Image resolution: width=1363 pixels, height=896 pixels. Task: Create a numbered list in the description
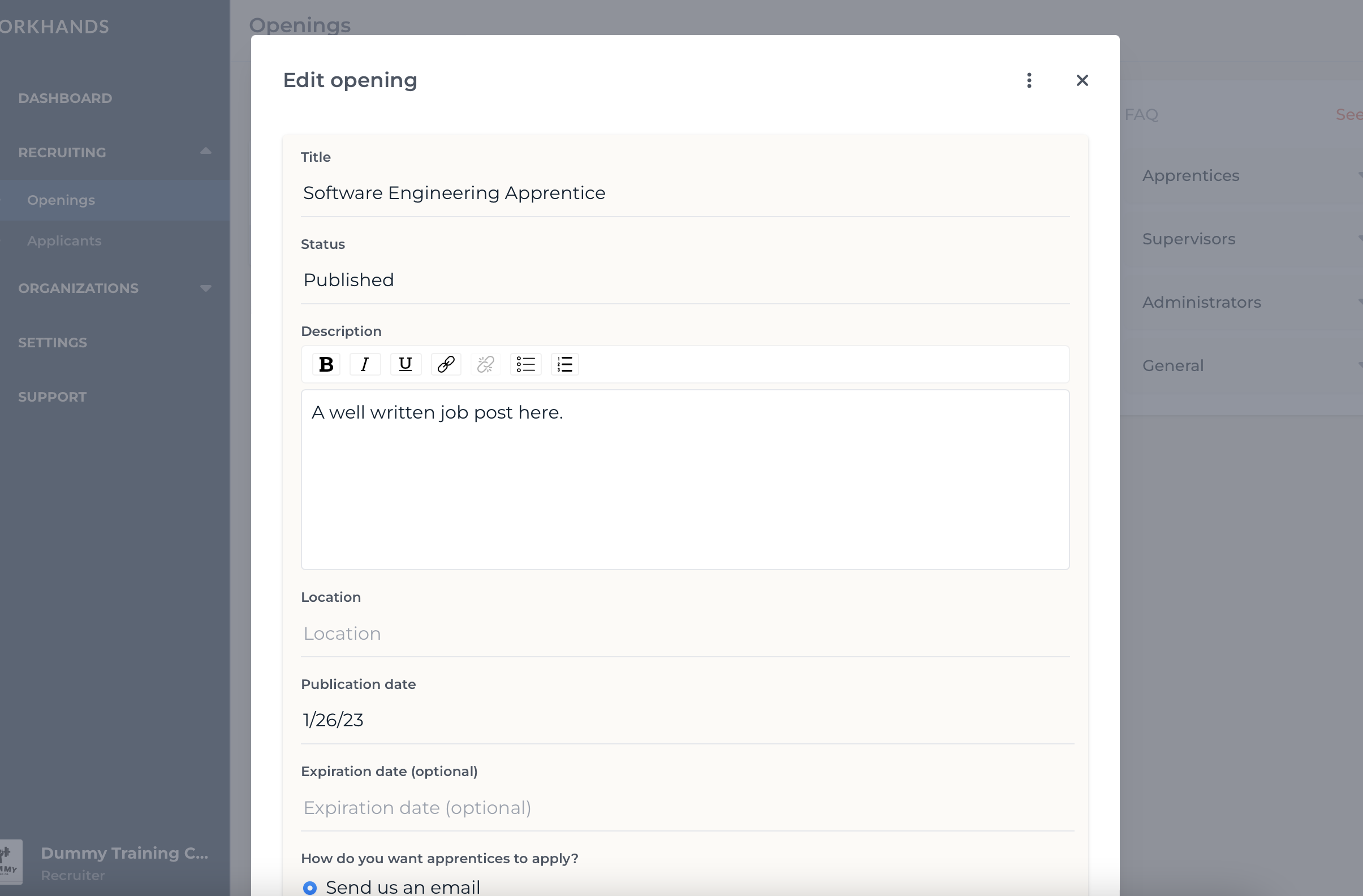564,364
